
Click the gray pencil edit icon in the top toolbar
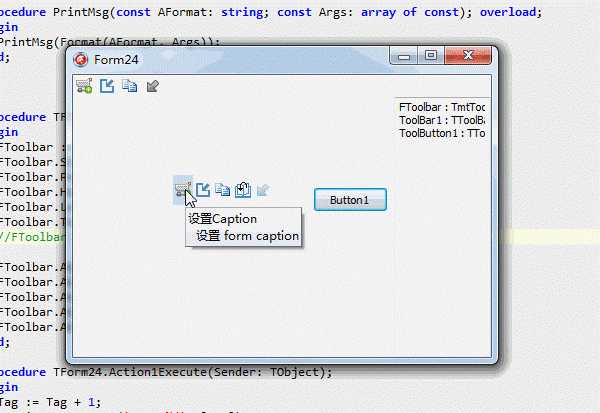tap(152, 86)
